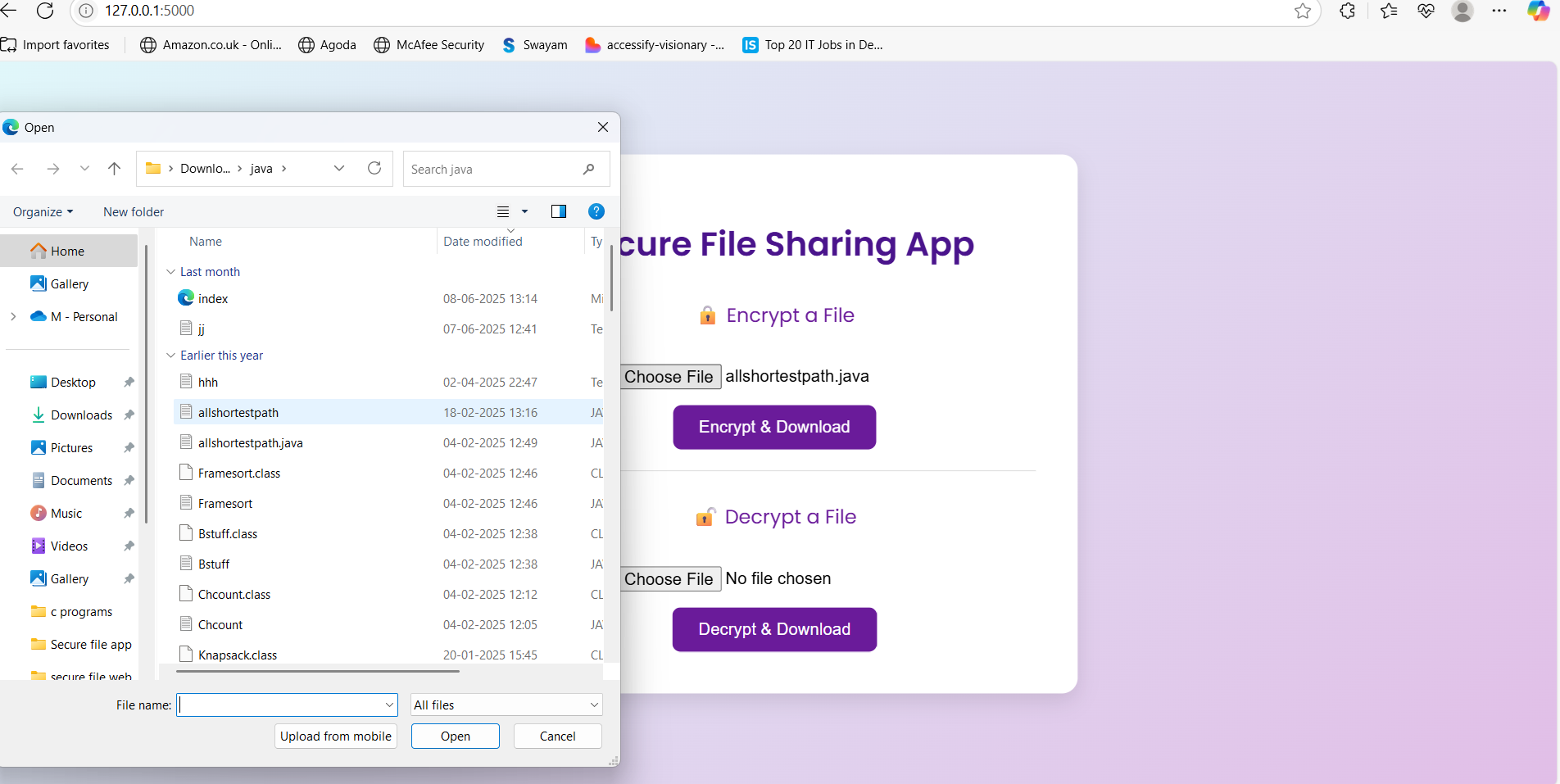Click the File name input field
This screenshot has height=784, width=1560.
point(280,705)
